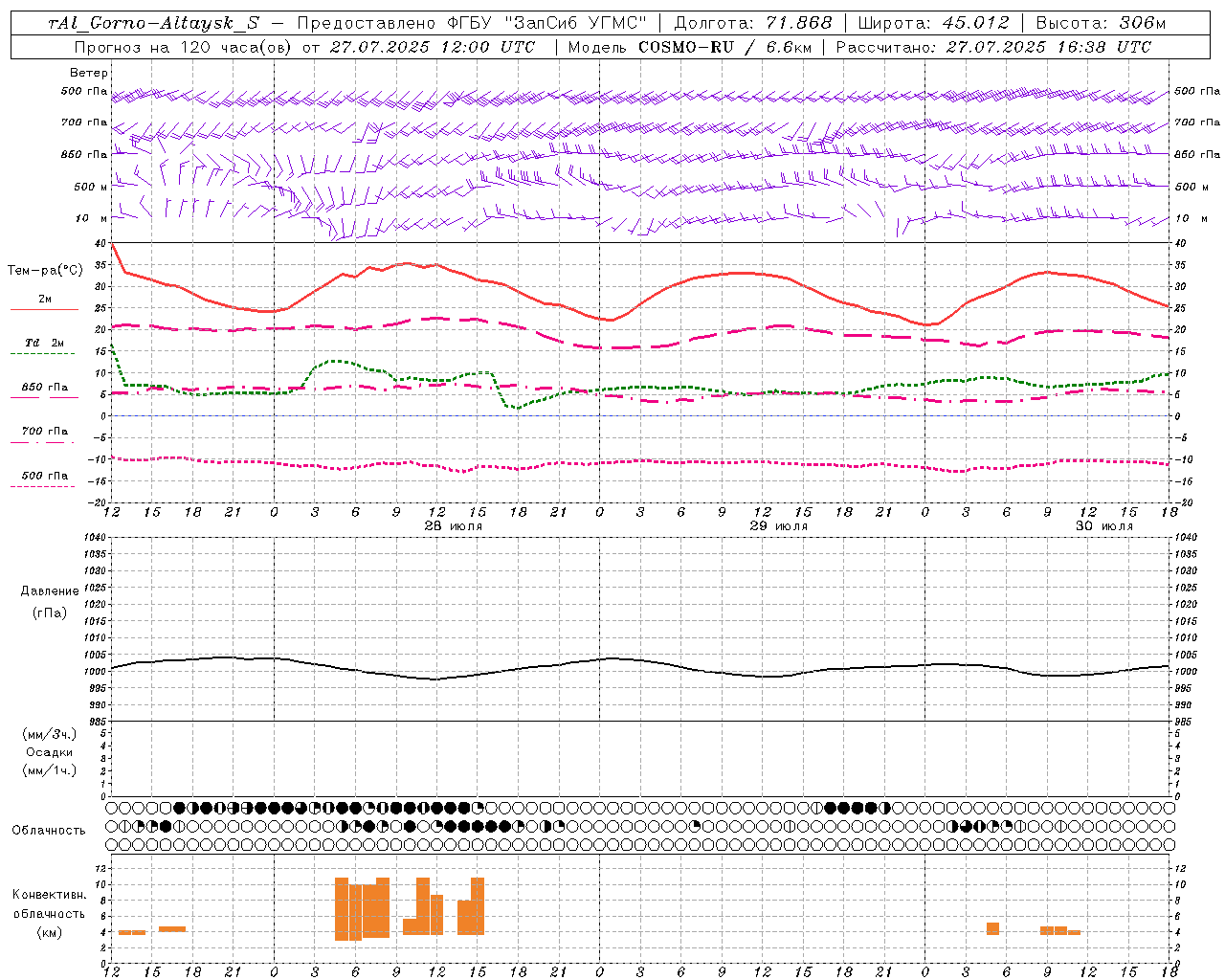Click the (мм/3ч.) precipitation unit label
Screen dimensions: 1225x980
[50, 734]
